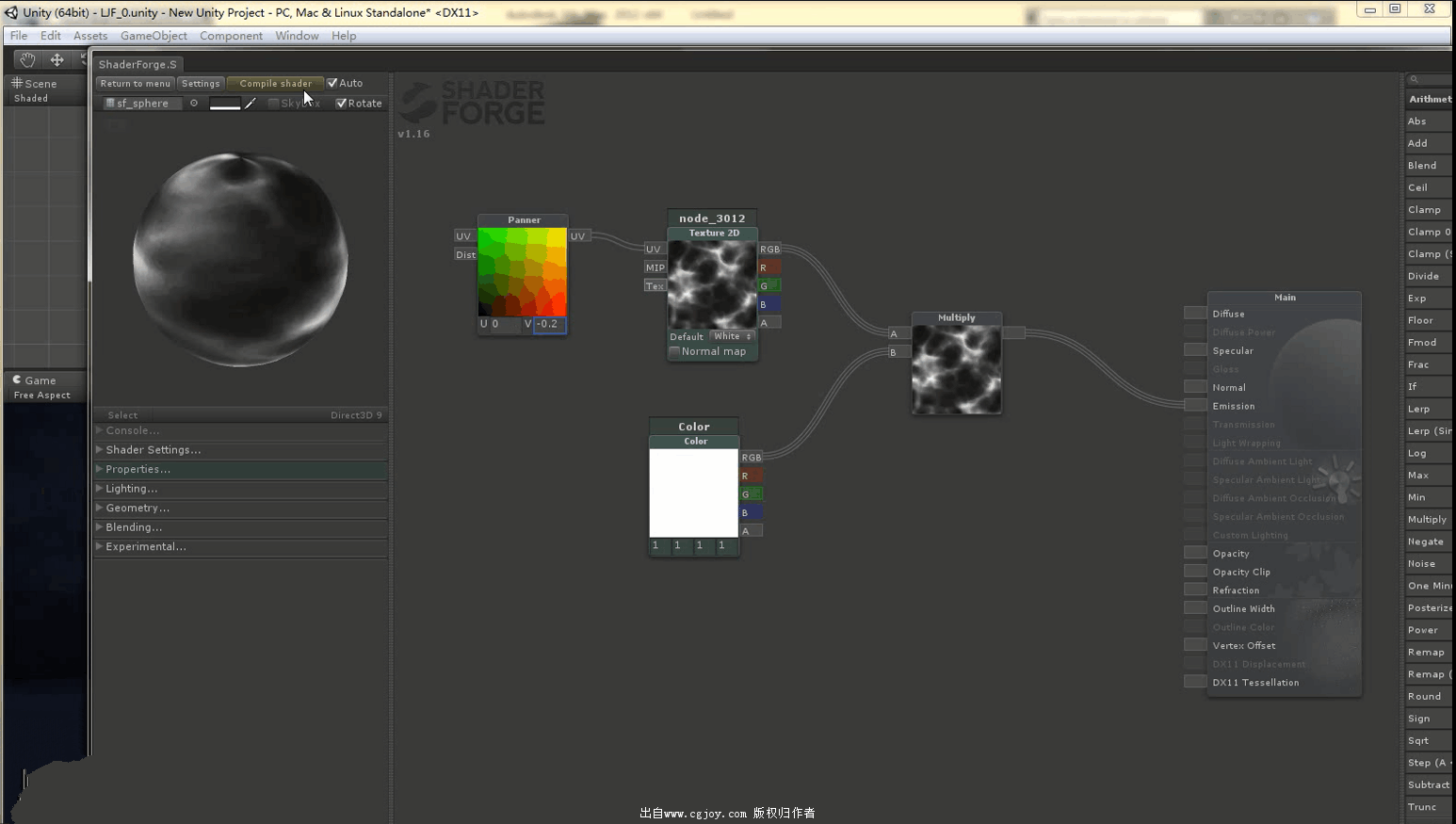
Task: Click Main node's Diffuse input connector
Action: tap(1195, 313)
